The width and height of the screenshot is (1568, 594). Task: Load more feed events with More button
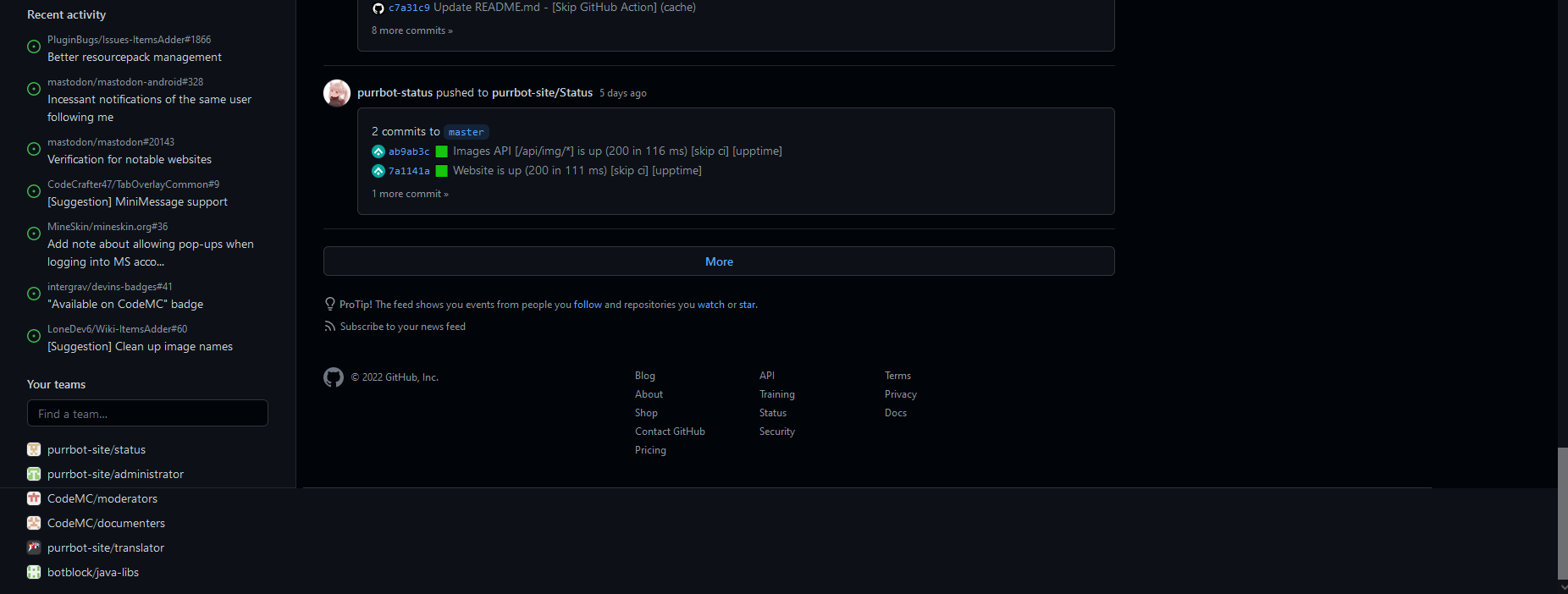(x=719, y=261)
